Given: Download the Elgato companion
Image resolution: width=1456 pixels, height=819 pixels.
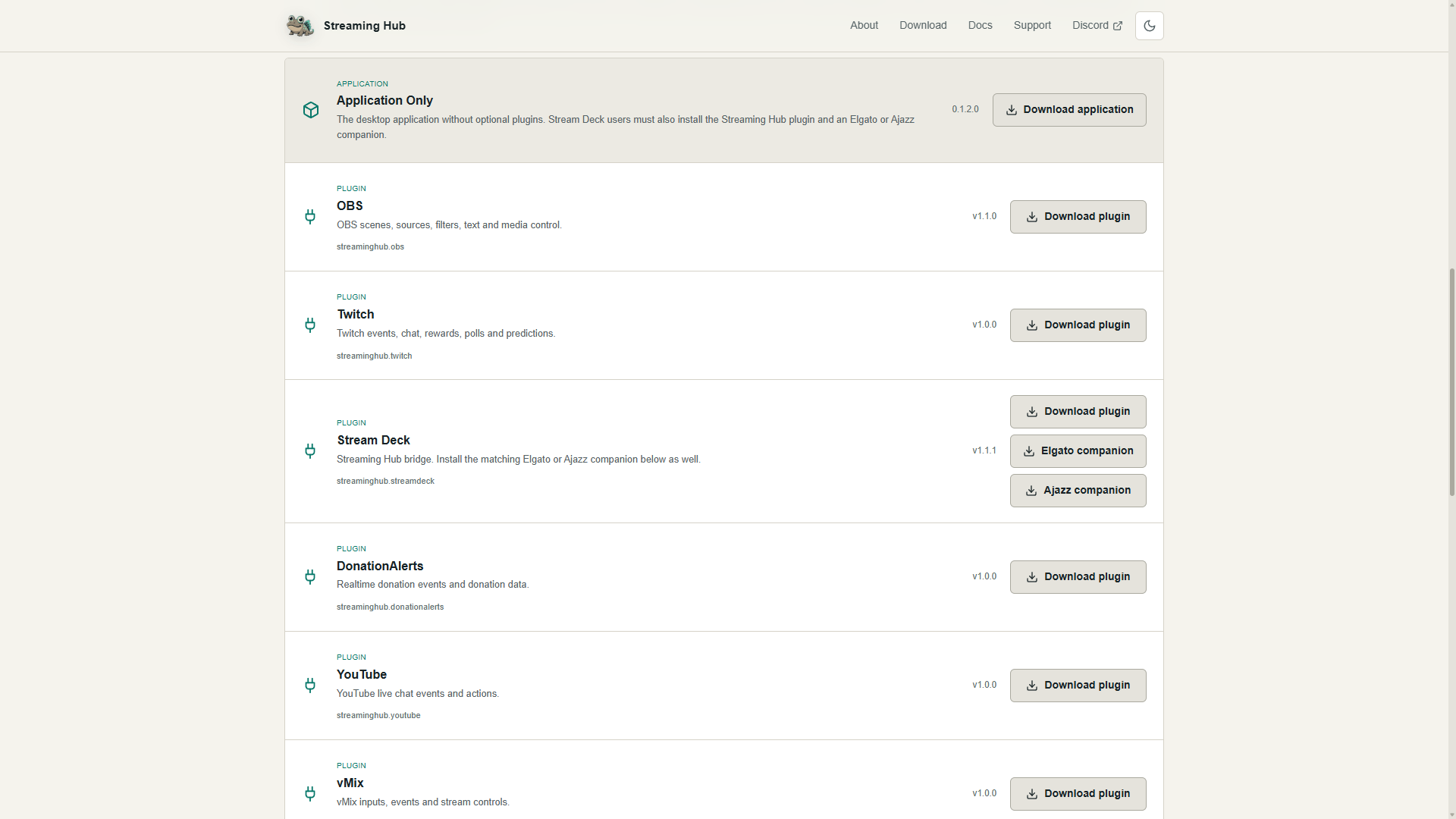Looking at the screenshot, I should (1078, 451).
